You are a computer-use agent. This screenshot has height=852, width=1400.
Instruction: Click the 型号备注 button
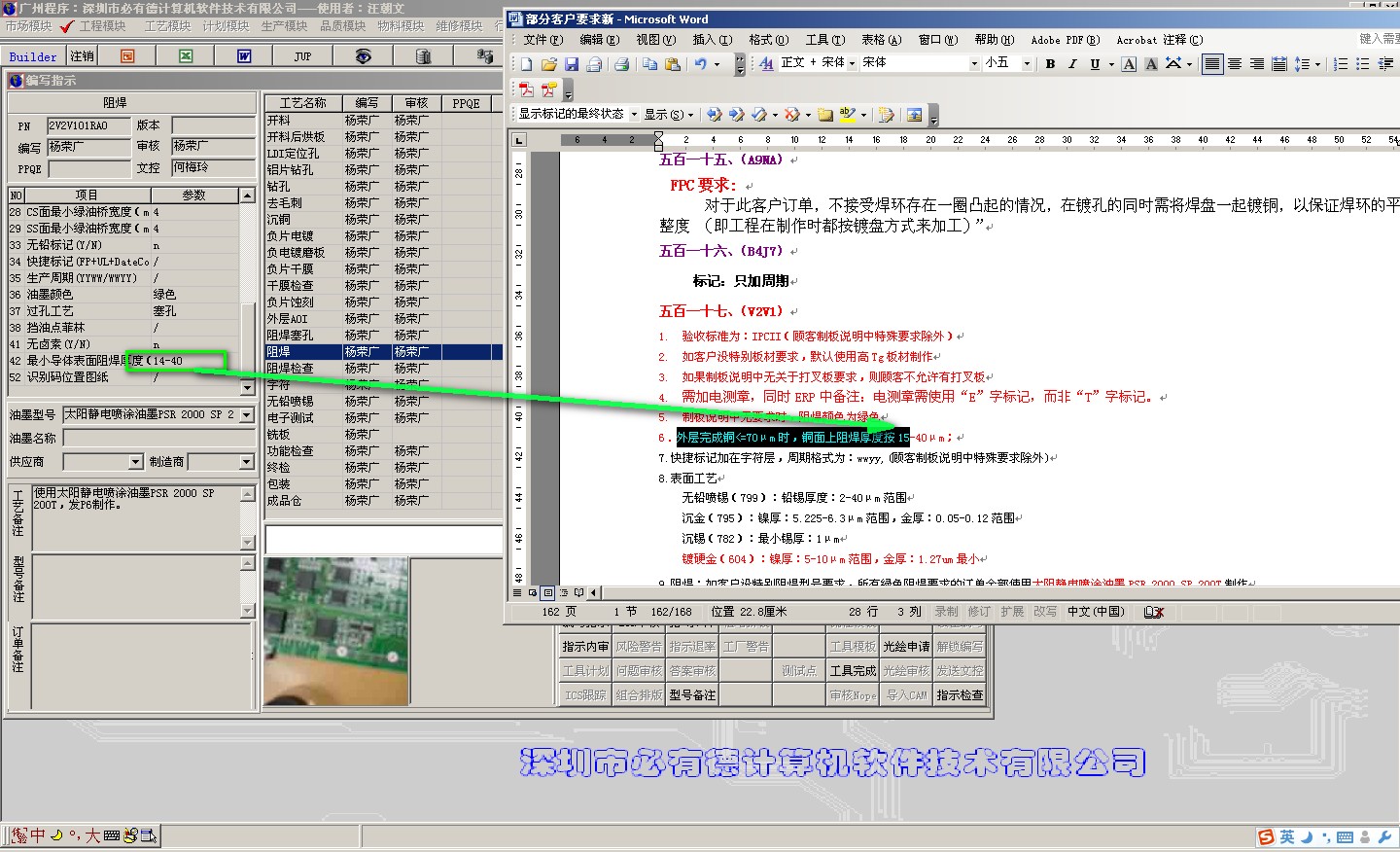click(692, 694)
